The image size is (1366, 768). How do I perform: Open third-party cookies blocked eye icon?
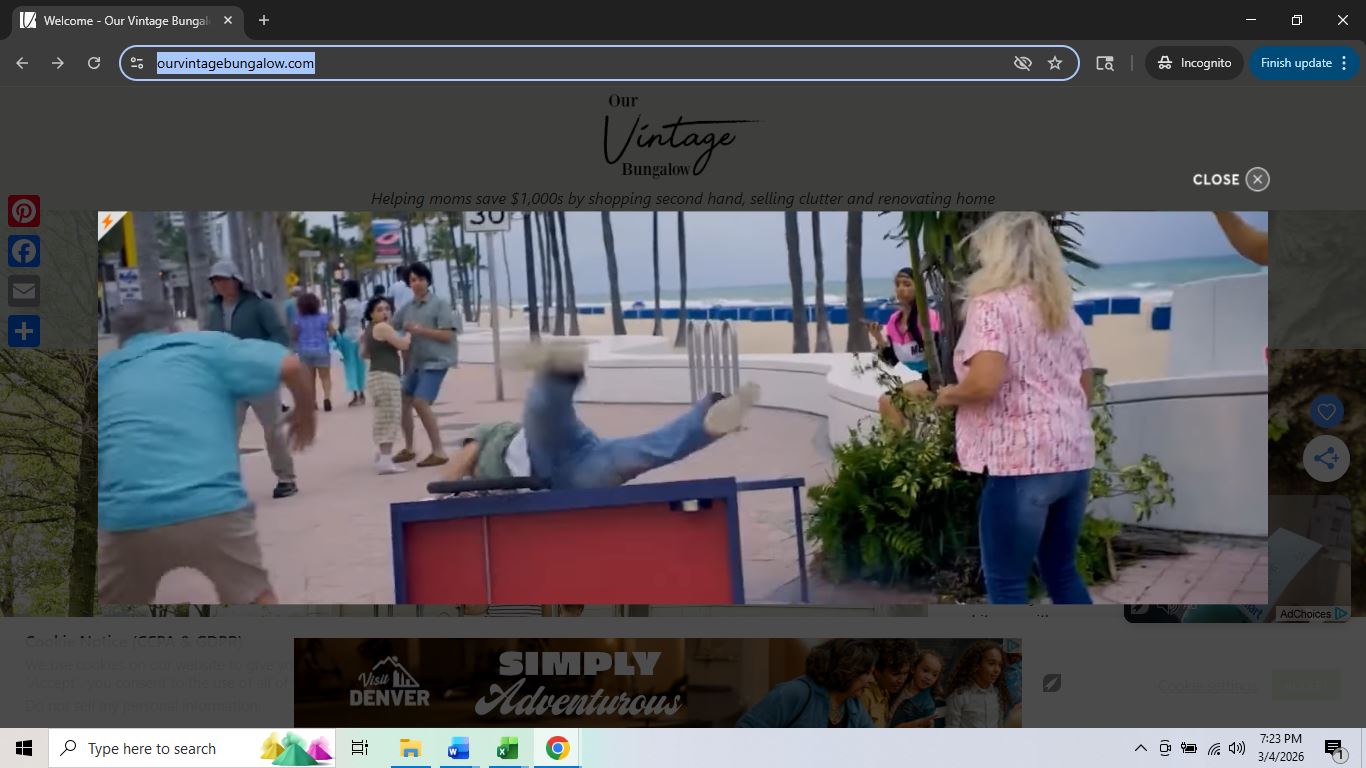(1022, 63)
